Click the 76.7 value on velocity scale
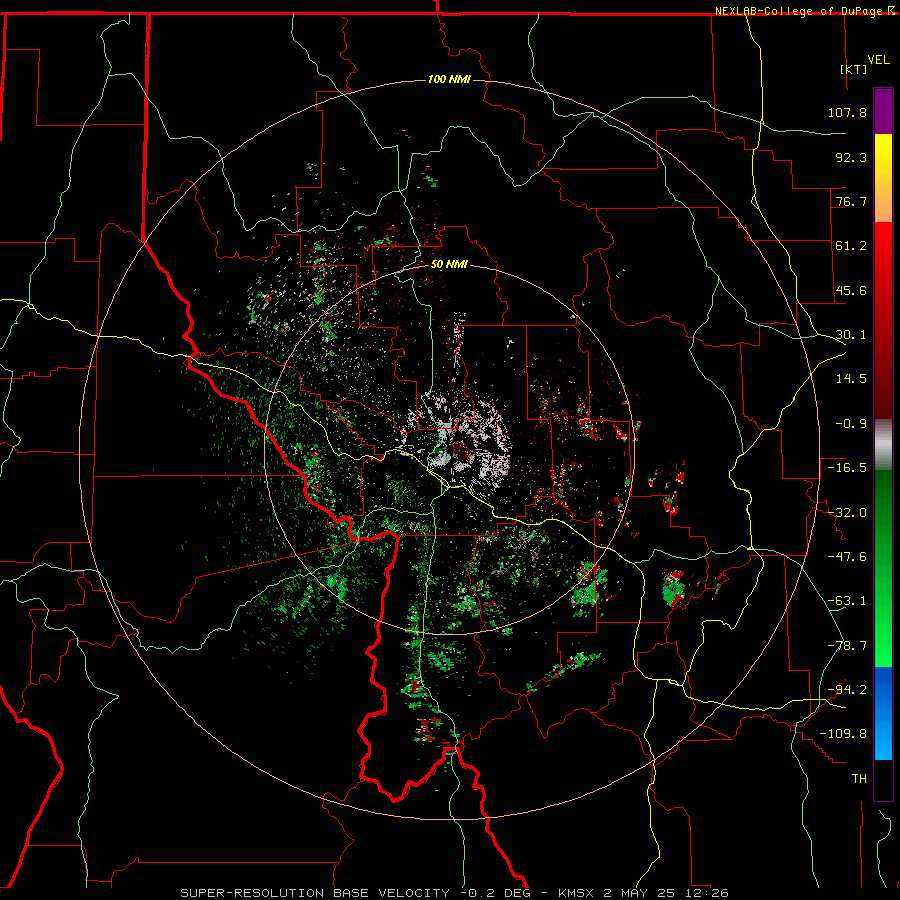The width and height of the screenshot is (900, 900). tap(851, 201)
